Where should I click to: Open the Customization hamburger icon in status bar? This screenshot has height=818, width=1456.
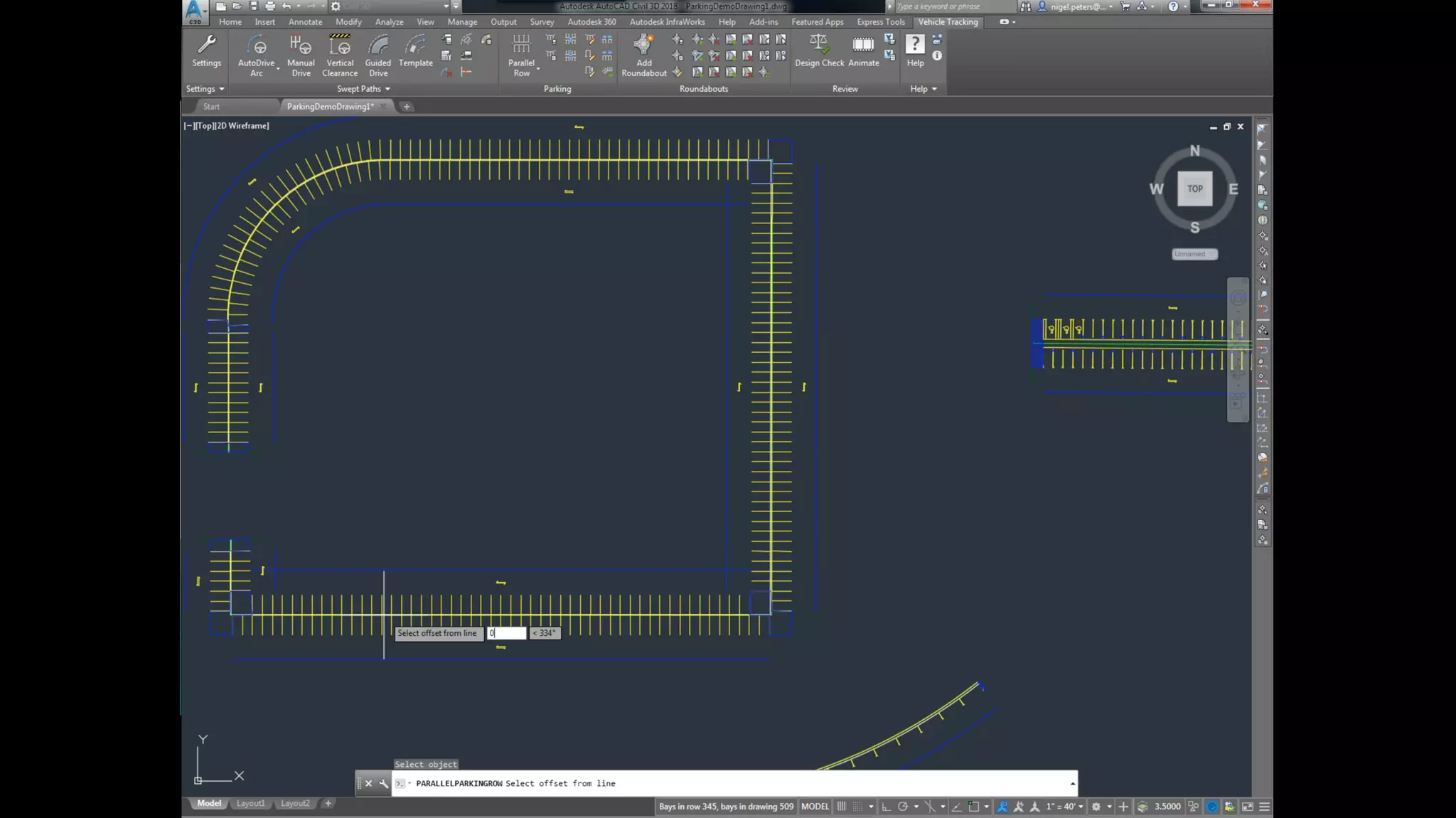coord(1264,806)
